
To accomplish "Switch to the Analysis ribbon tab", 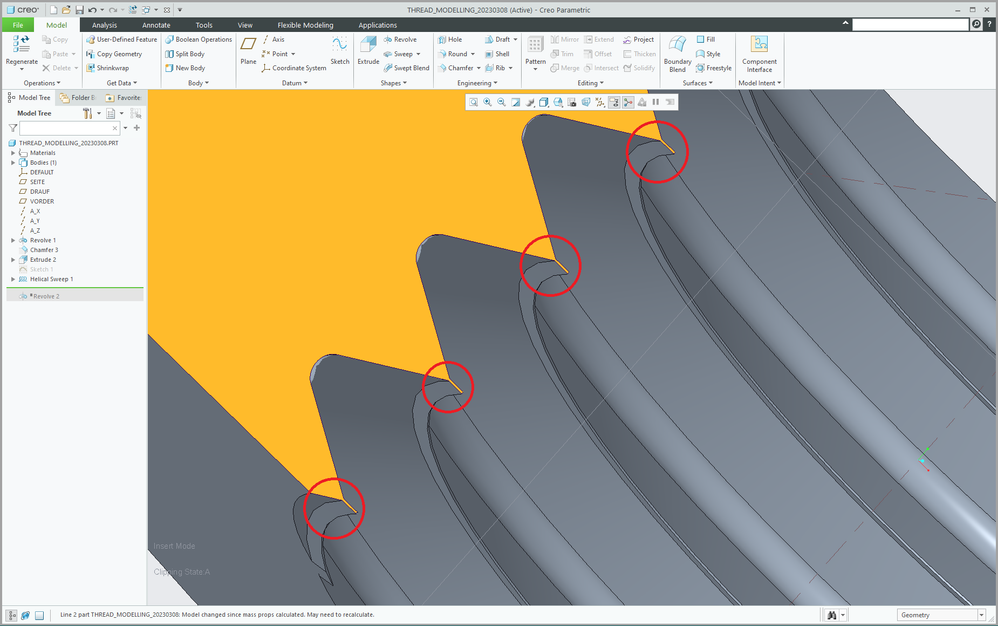I will pyautogui.click(x=104, y=25).
